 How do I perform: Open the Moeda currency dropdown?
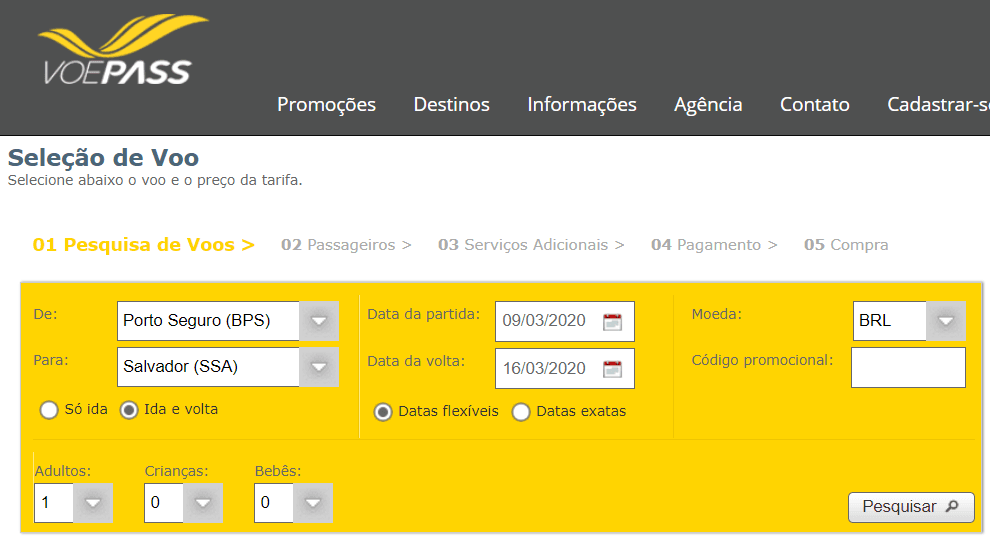click(945, 321)
